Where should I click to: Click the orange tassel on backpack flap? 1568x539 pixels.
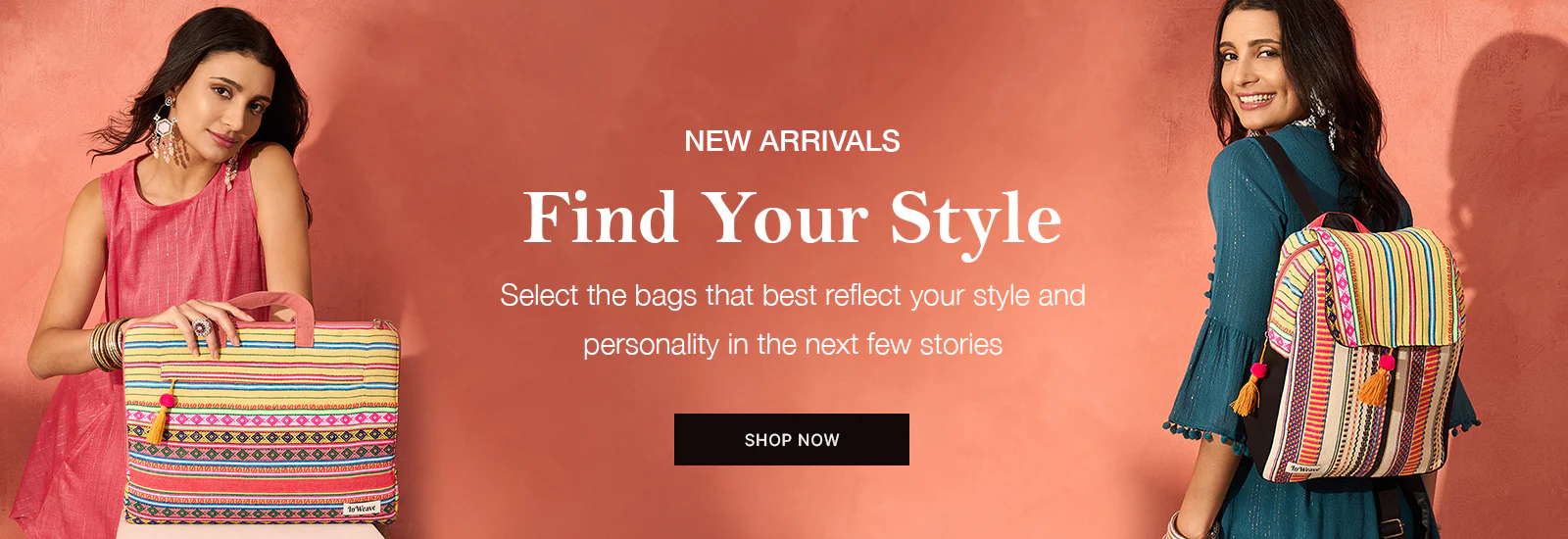pyautogui.click(x=1376, y=384)
